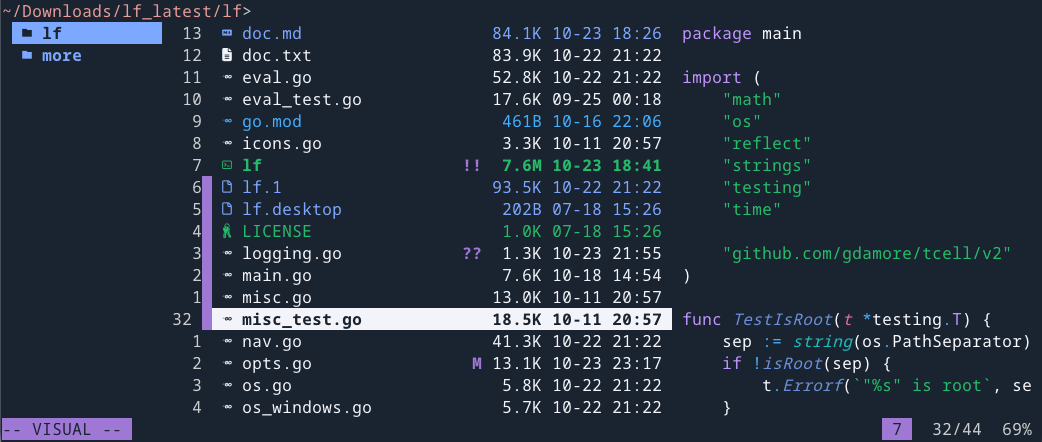This screenshot has width=1042, height=442.
Task: Click the VISUAL mode indicator
Action: (65, 430)
